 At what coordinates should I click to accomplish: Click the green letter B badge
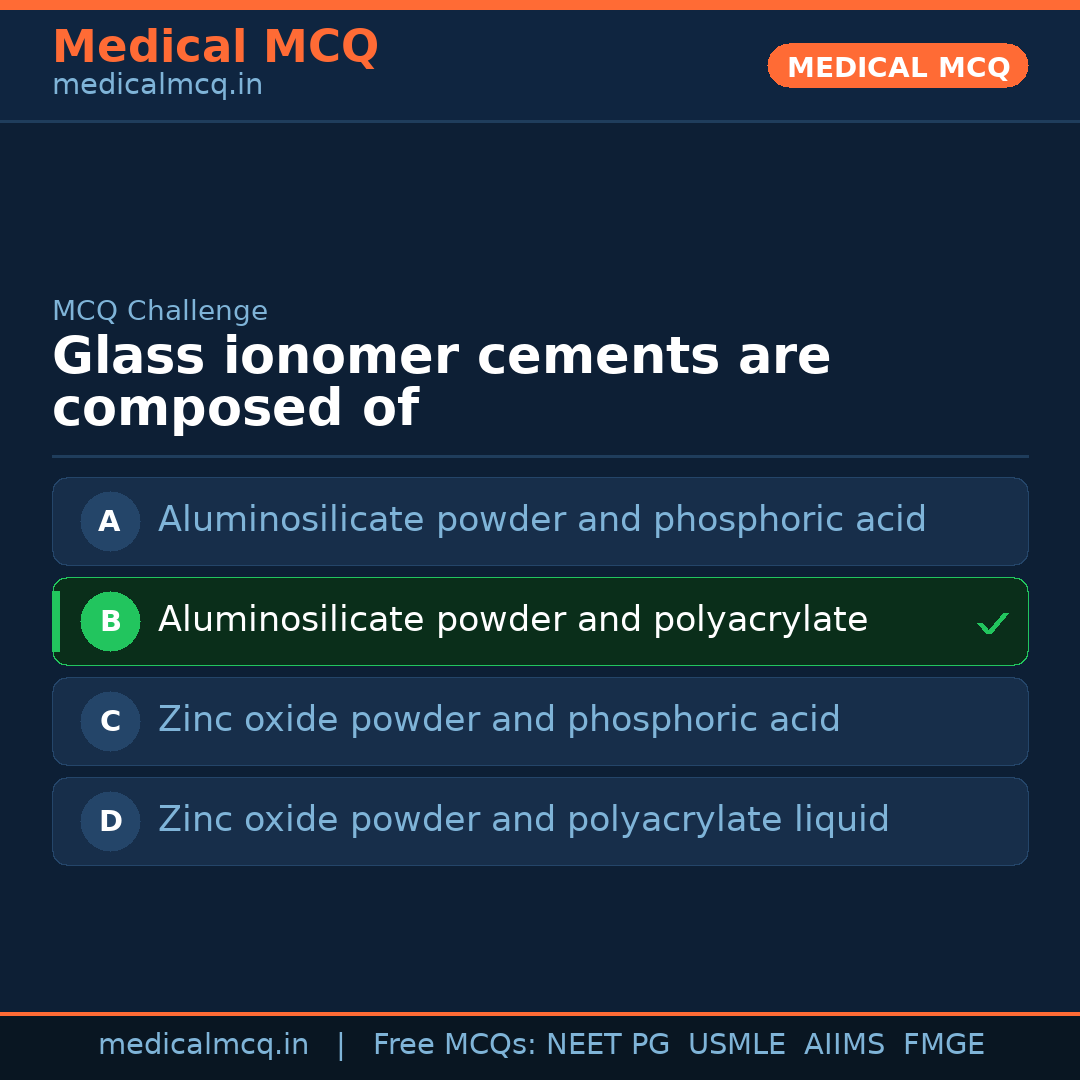pos(110,621)
